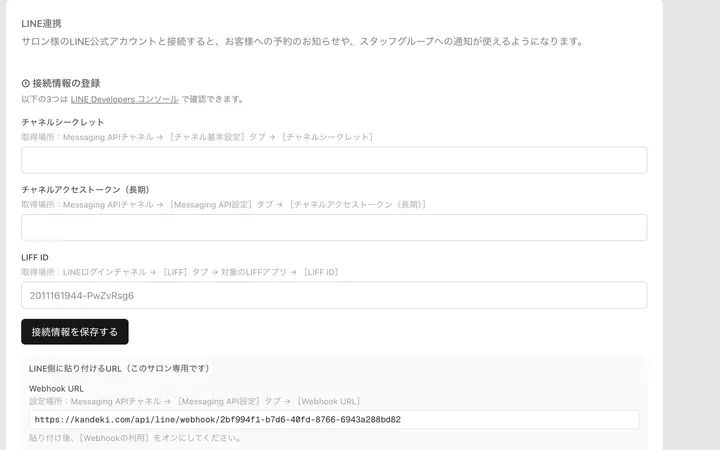Image resolution: width=720 pixels, height=450 pixels.
Task: Click the アクセストークン 取得場所 hint text
Action: [x=225, y=205]
